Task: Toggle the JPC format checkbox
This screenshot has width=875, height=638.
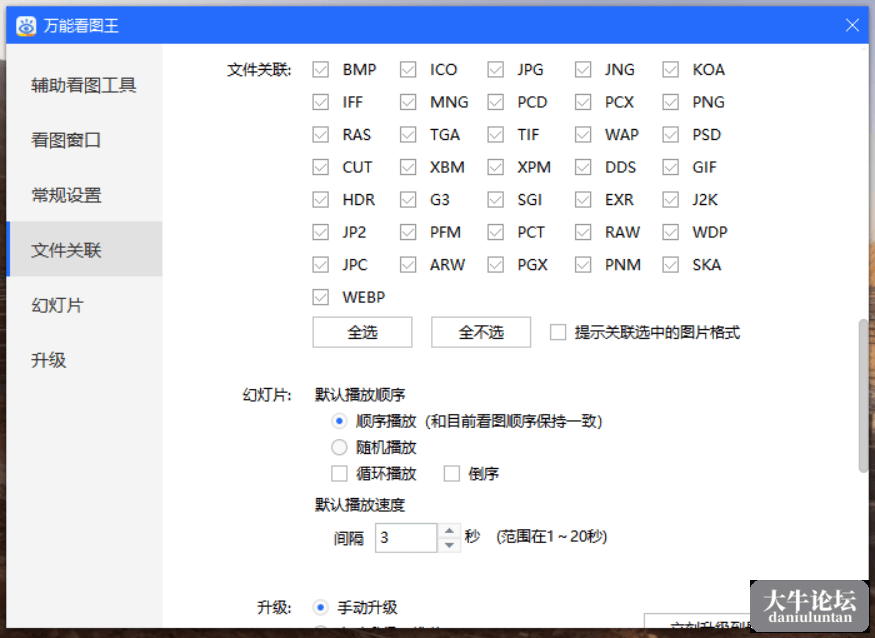Action: click(320, 264)
